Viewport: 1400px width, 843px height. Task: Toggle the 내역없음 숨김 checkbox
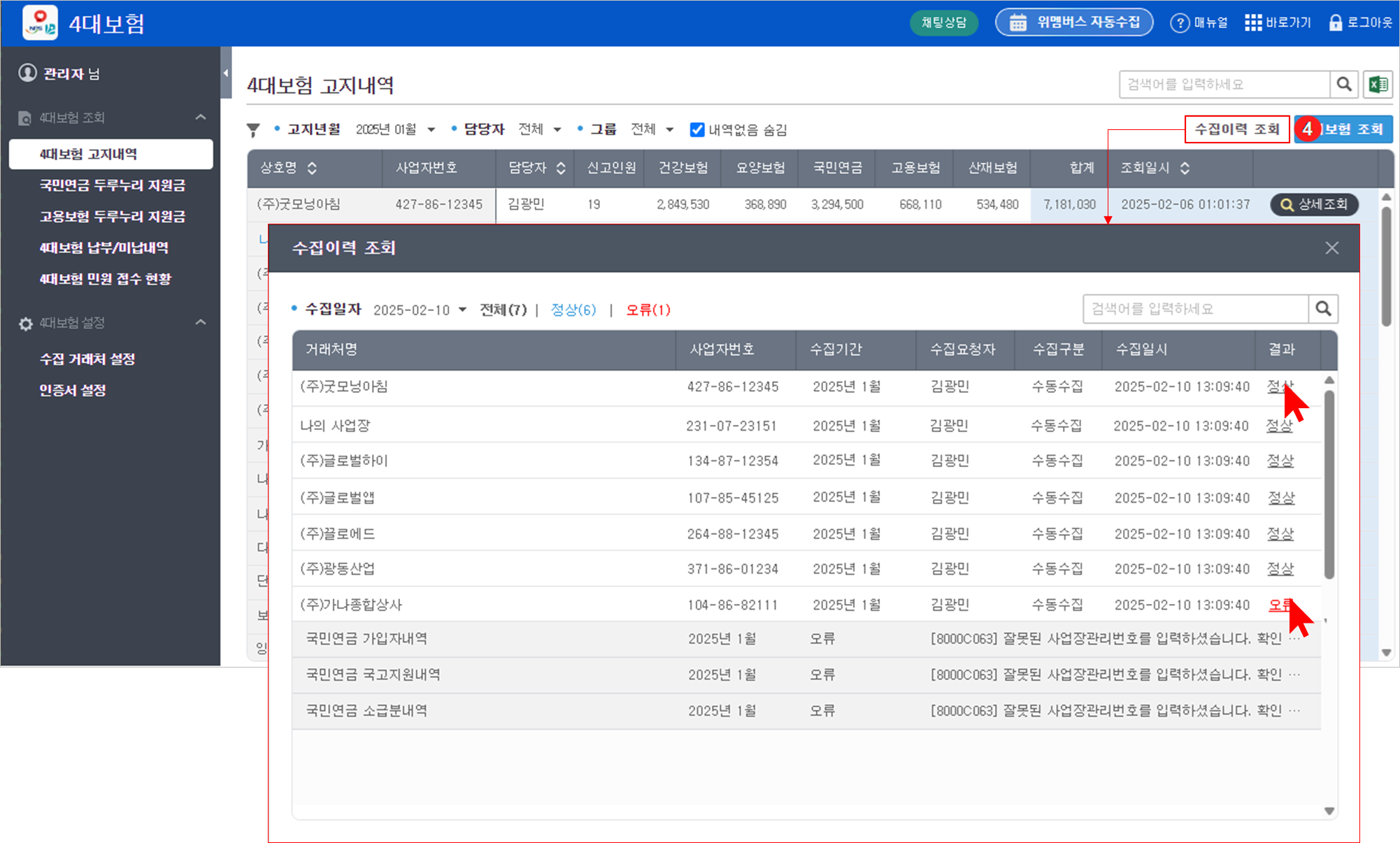pyautogui.click(x=697, y=130)
